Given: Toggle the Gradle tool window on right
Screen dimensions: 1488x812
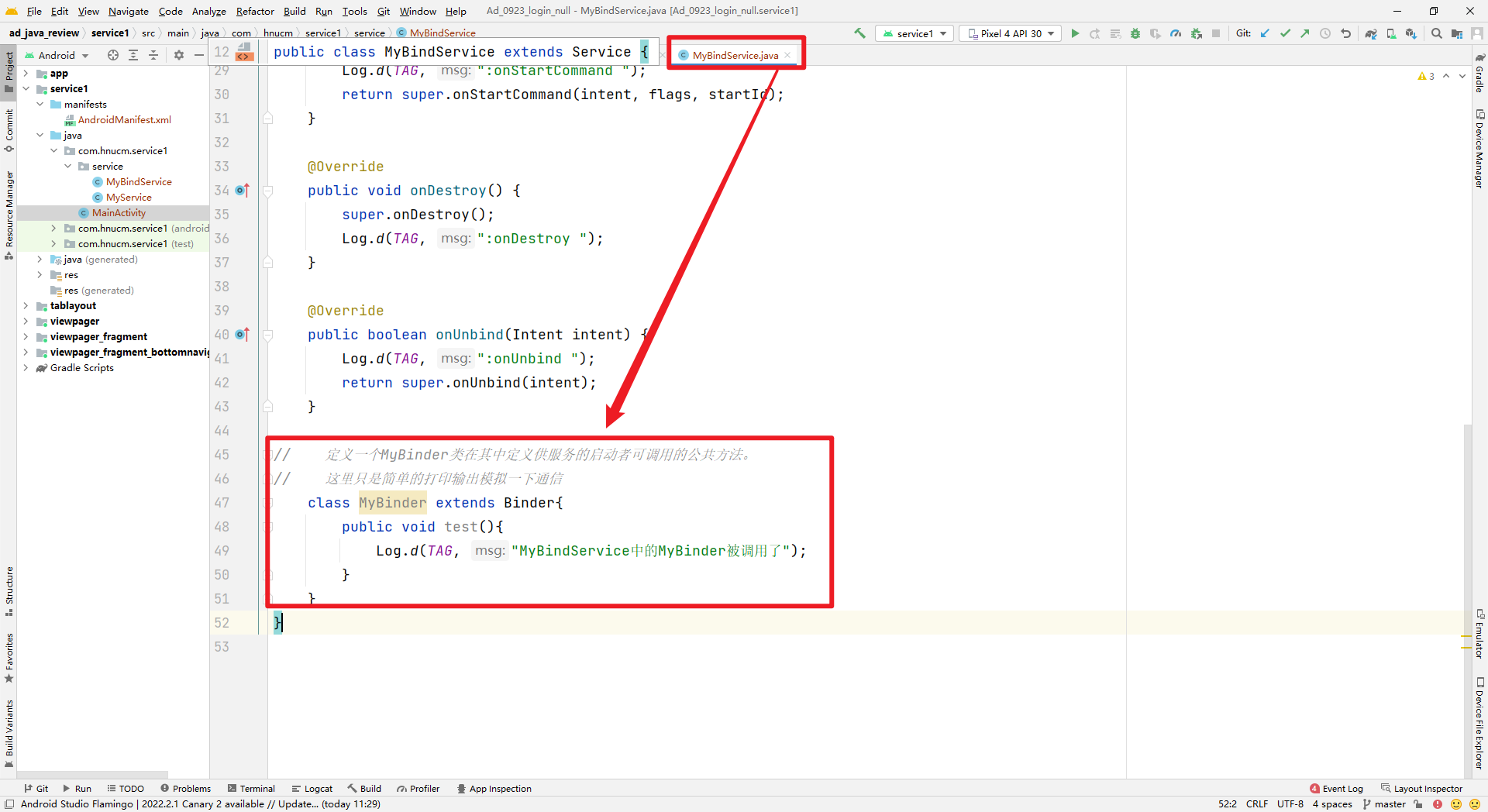Looking at the screenshot, I should pyautogui.click(x=1479, y=73).
